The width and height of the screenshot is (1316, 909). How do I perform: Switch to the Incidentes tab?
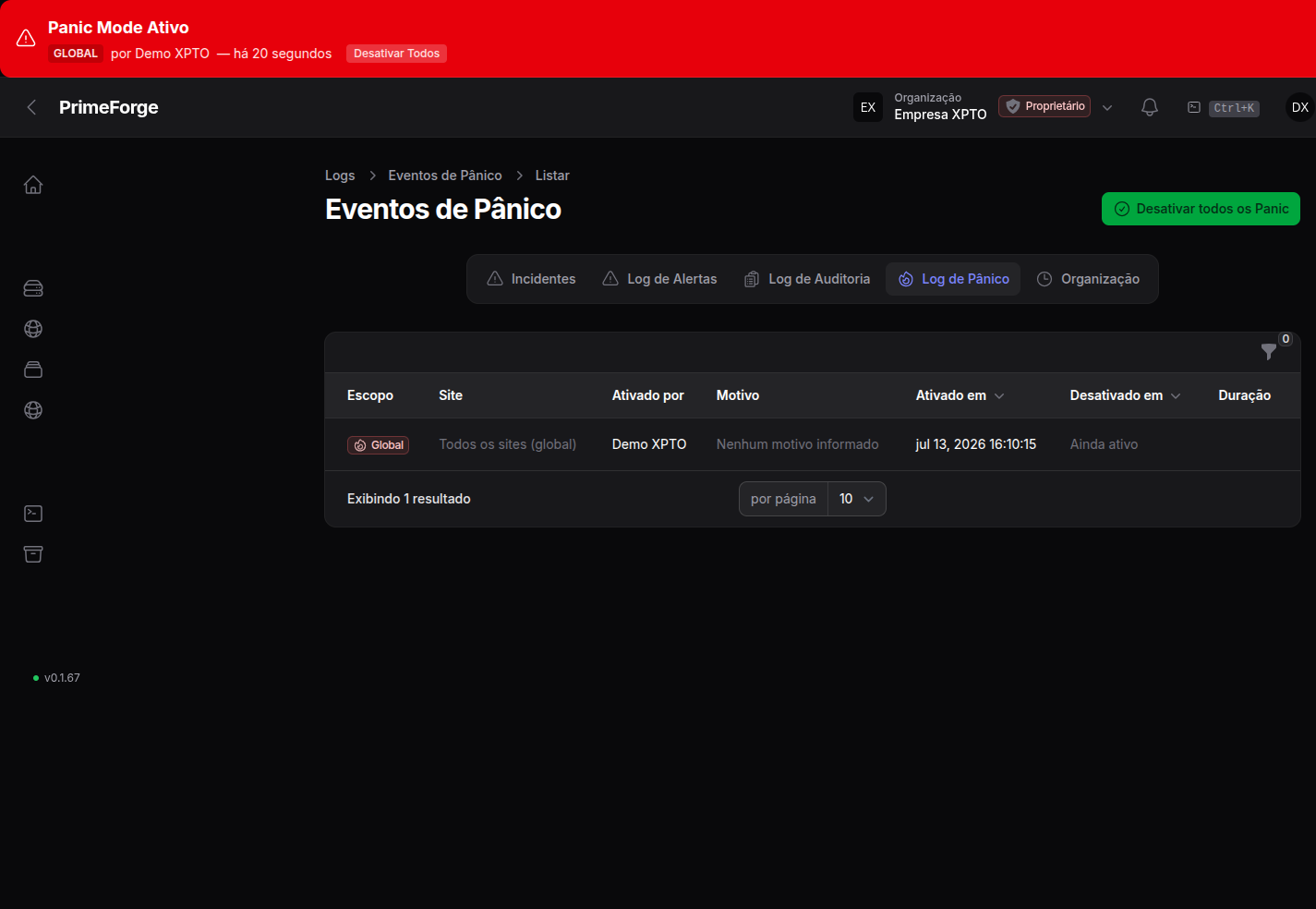coord(531,279)
